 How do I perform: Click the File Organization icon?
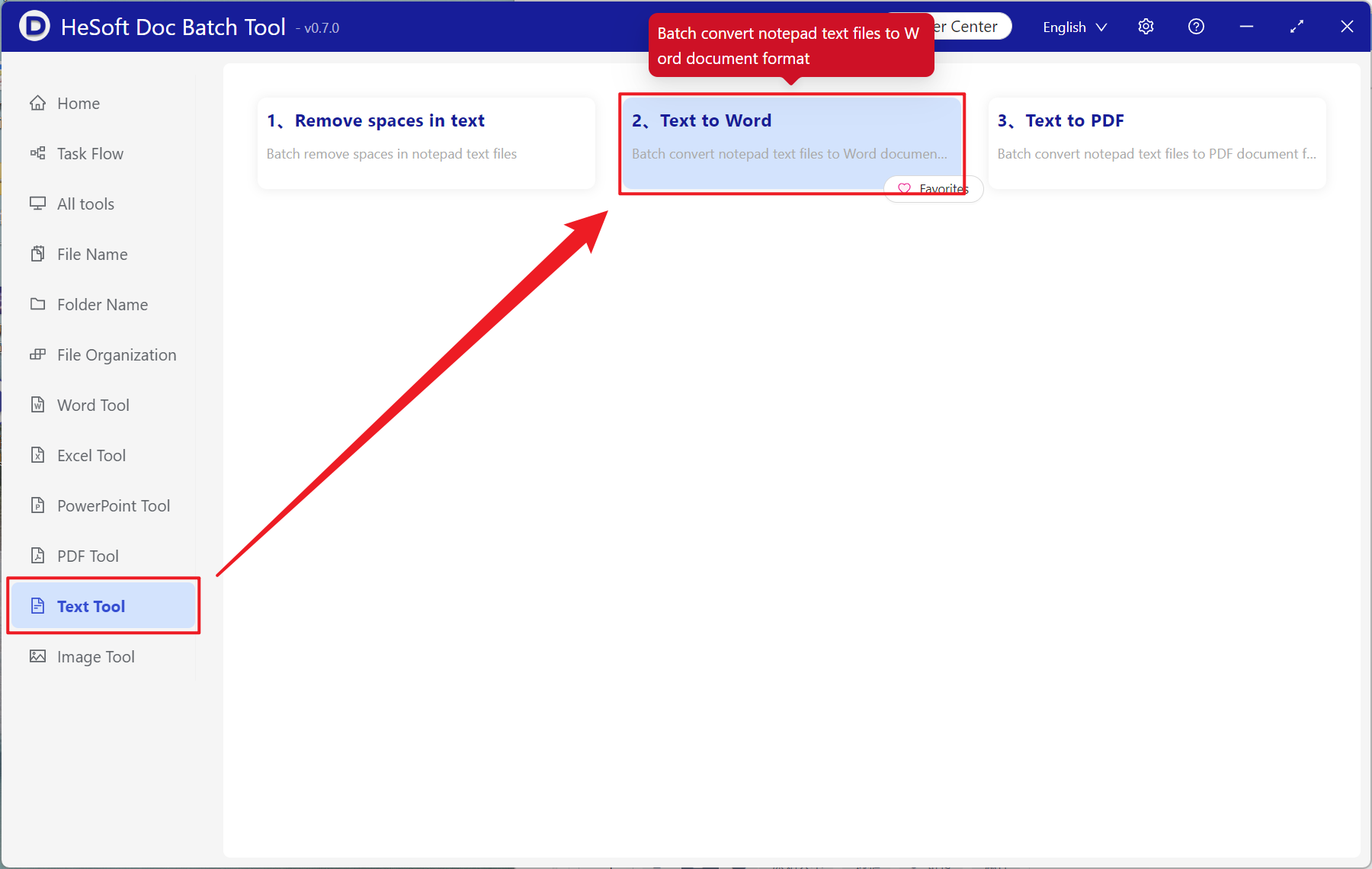pyautogui.click(x=37, y=354)
